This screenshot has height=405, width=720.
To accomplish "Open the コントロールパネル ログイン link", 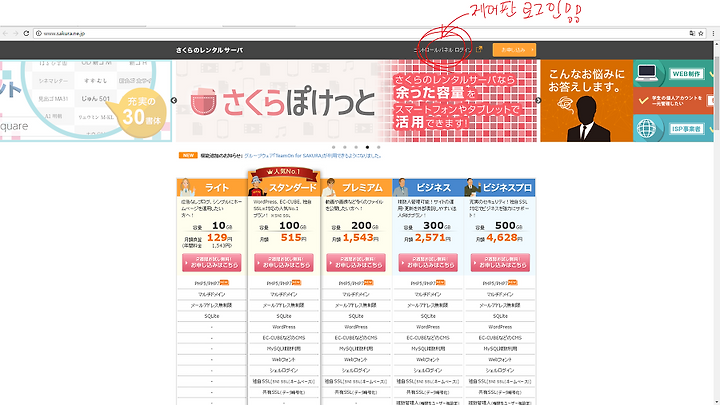I will coord(442,50).
